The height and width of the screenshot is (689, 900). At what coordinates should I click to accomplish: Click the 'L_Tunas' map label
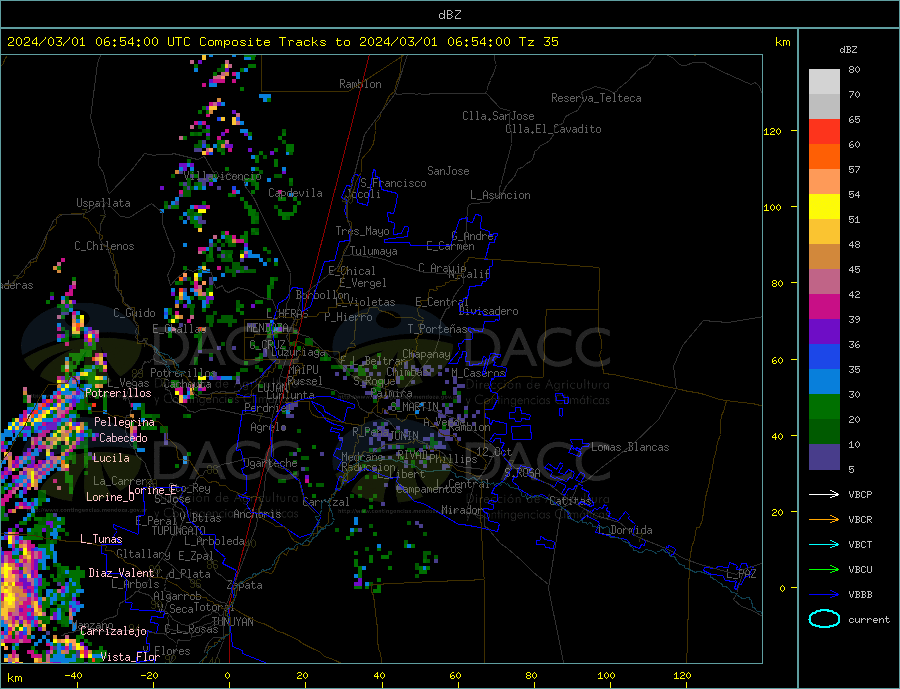[101, 539]
